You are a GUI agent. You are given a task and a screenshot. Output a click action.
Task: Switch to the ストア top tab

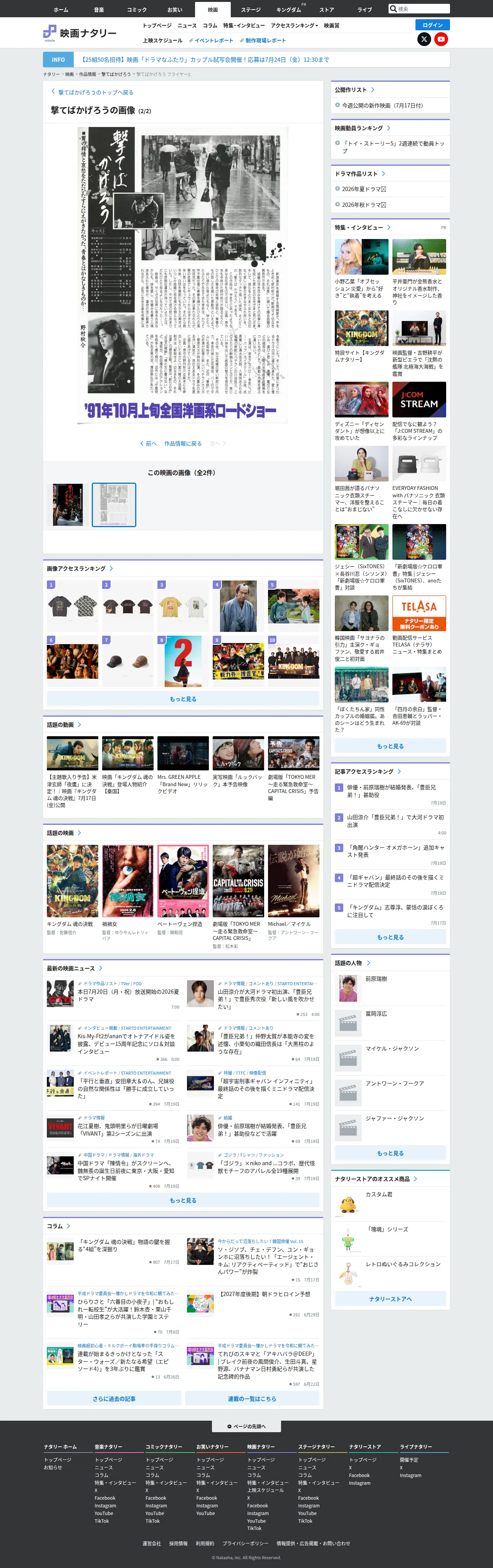point(327,10)
